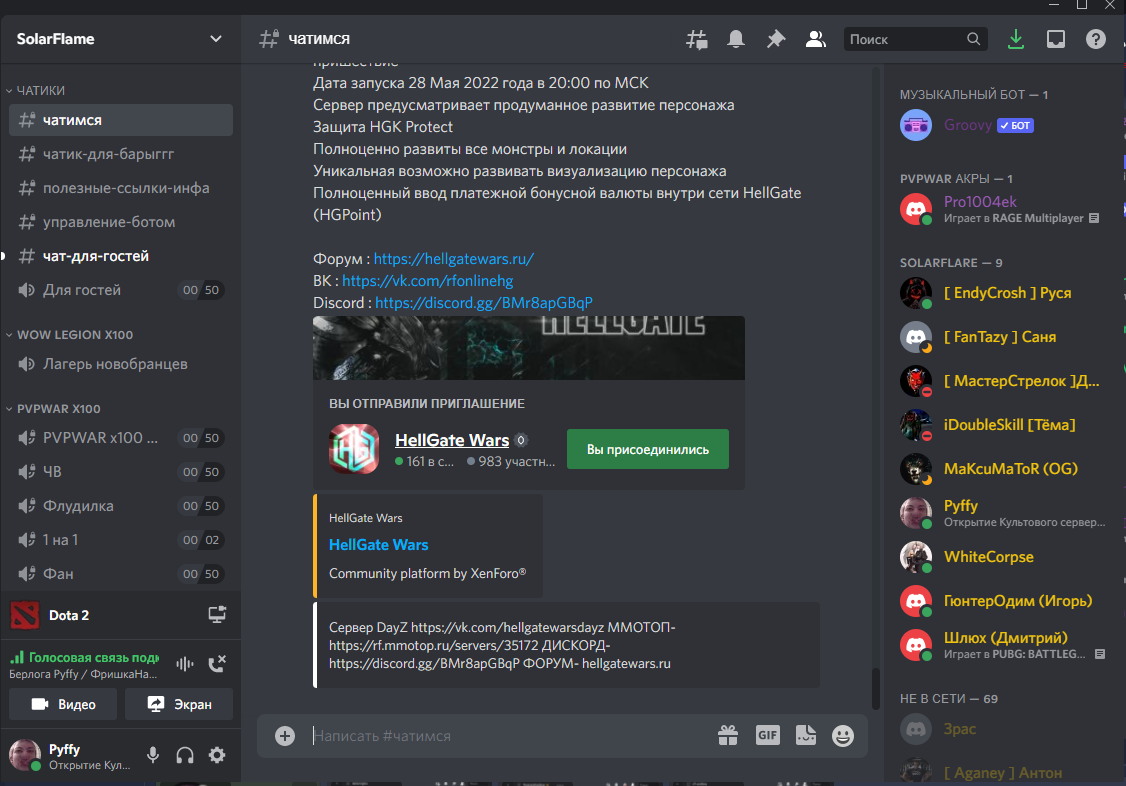Open the HellGate Wars invite title
The width and height of the screenshot is (1126, 786).
(x=452, y=440)
